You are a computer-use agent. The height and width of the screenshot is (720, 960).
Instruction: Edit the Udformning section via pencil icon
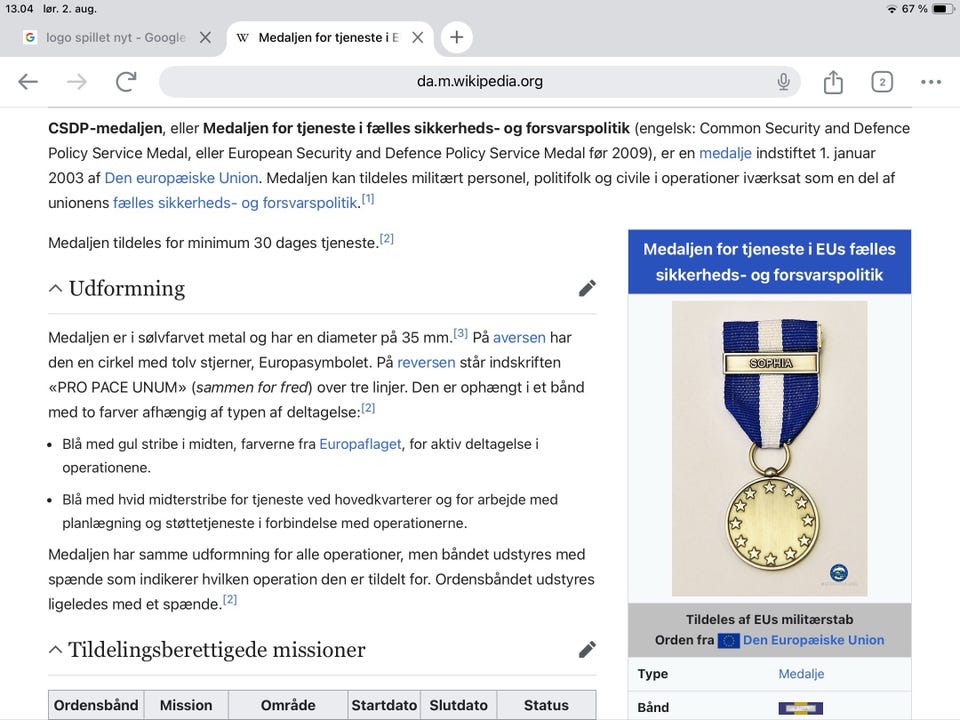(587, 288)
